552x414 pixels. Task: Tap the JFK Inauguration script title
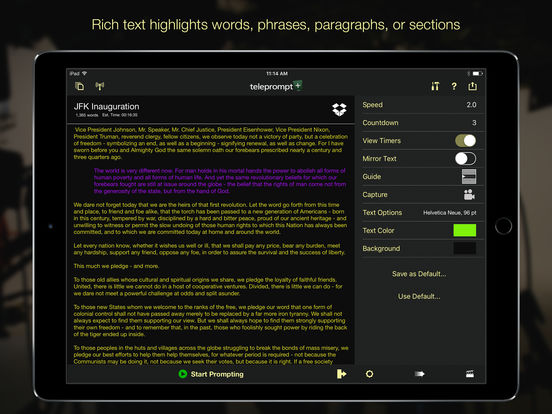pyautogui.click(x=106, y=106)
